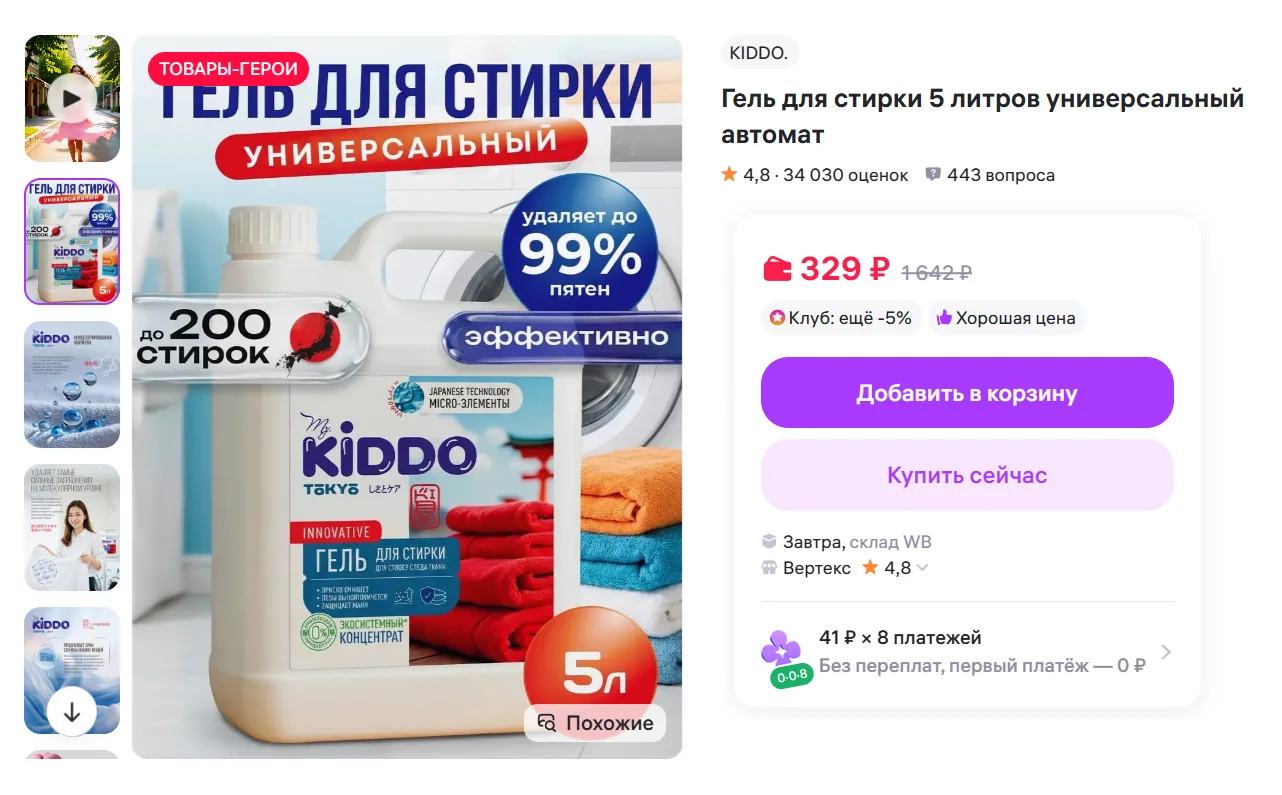The width and height of the screenshot is (1282, 795).
Task: Click the questions speech bubble icon
Action: point(933,175)
